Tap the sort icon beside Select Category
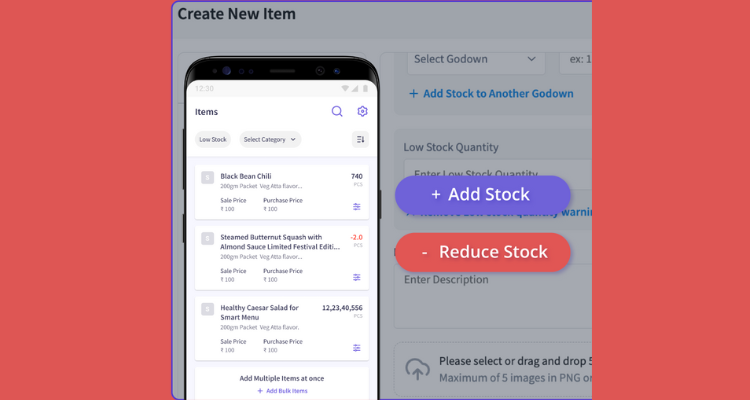 tap(360, 139)
